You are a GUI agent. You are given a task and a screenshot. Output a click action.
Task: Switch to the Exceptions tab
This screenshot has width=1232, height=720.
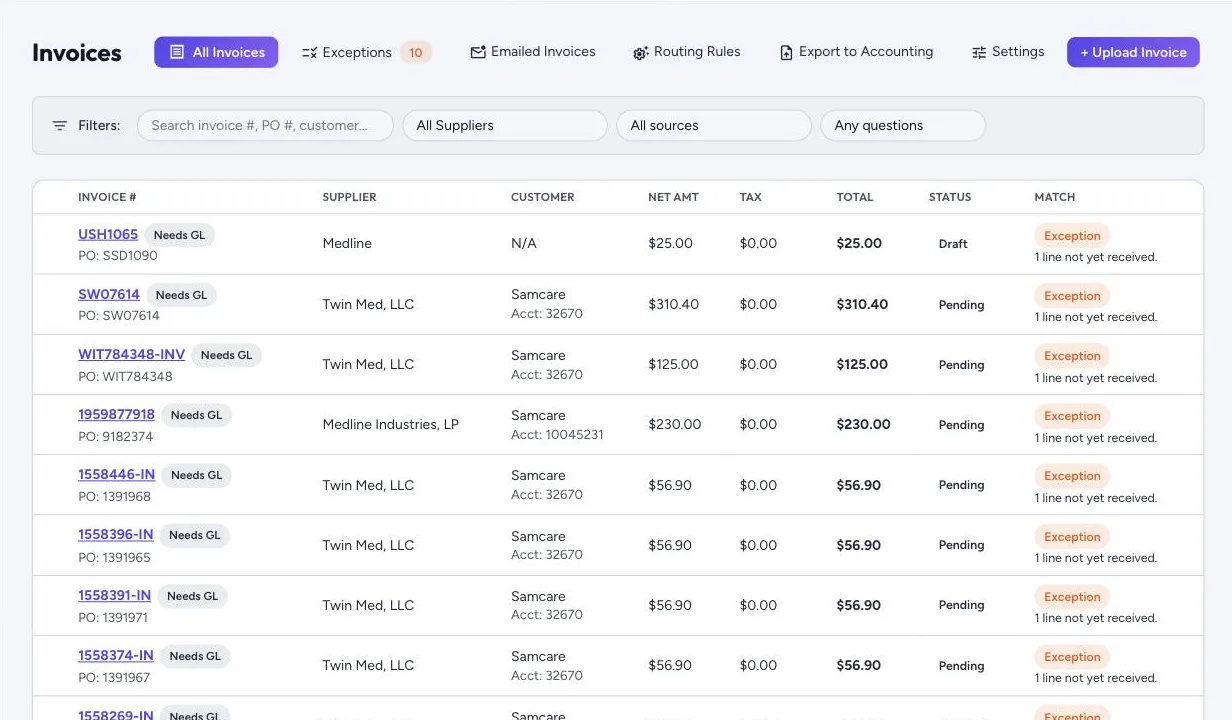(x=366, y=52)
